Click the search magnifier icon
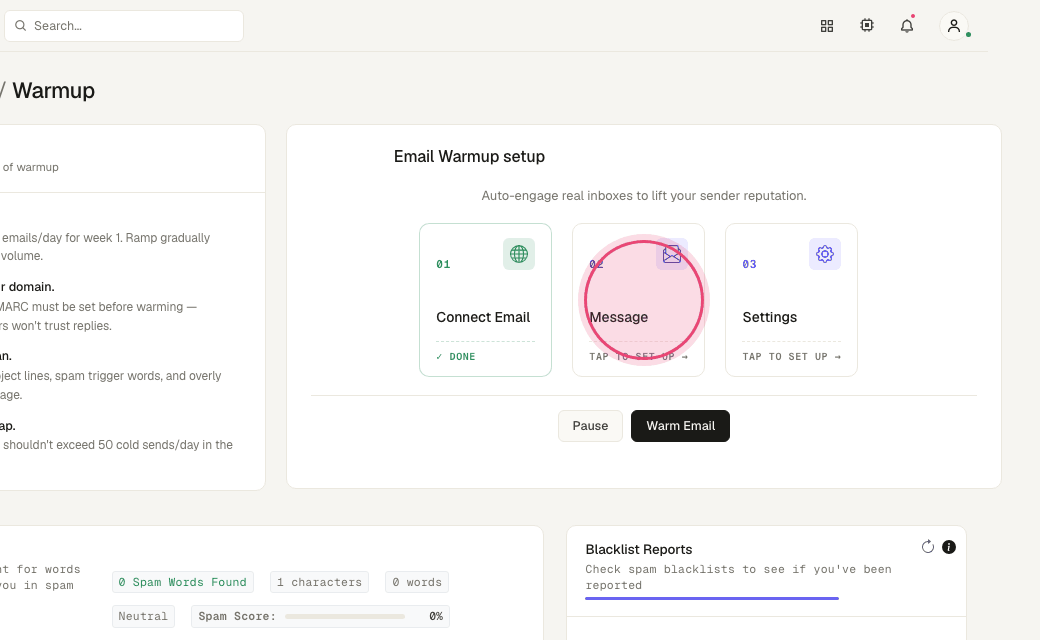The width and height of the screenshot is (1040, 640). (x=21, y=26)
